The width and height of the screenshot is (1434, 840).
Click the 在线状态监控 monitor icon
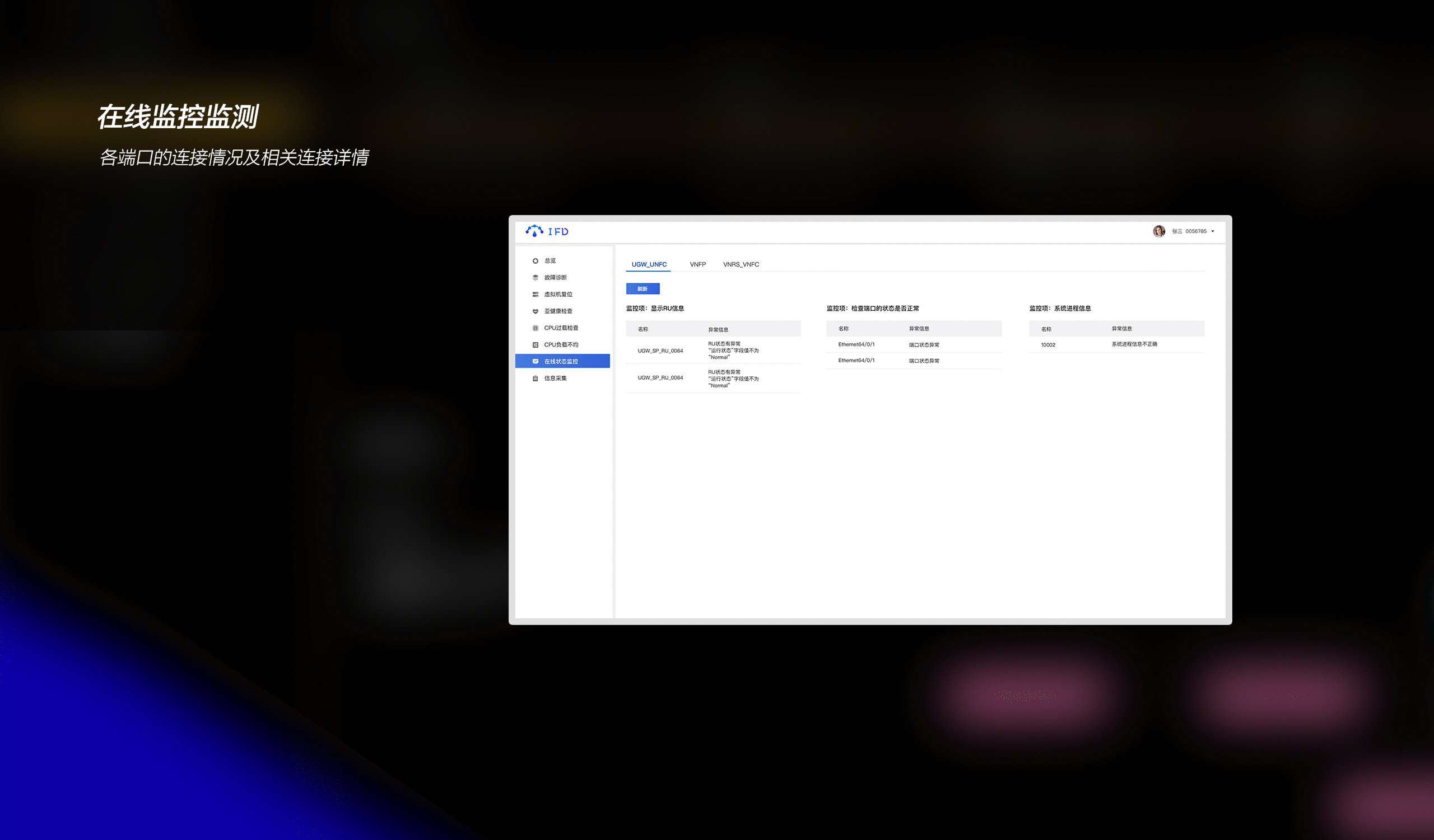tap(535, 361)
